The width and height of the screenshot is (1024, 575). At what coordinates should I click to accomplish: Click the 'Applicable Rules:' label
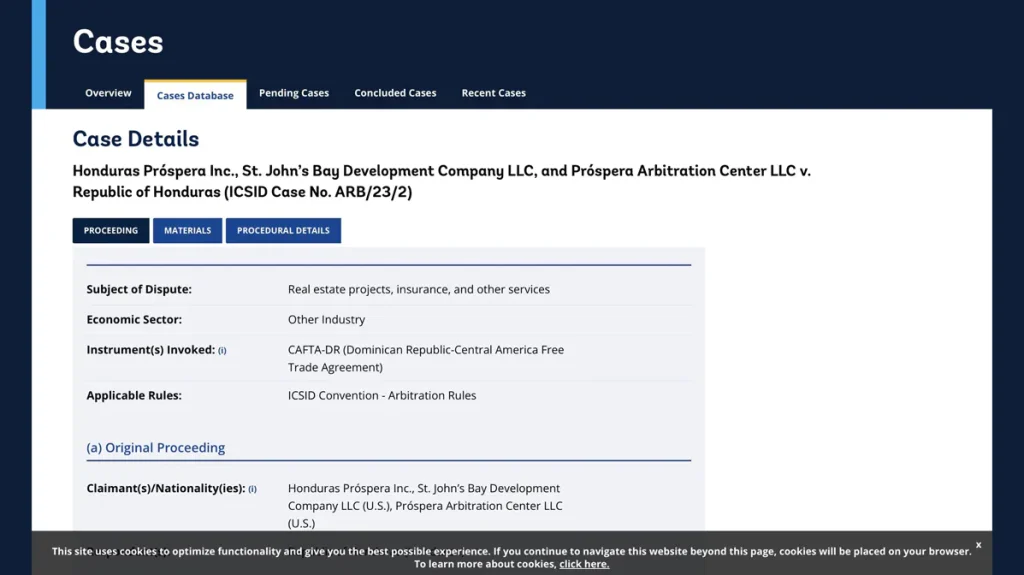(134, 395)
